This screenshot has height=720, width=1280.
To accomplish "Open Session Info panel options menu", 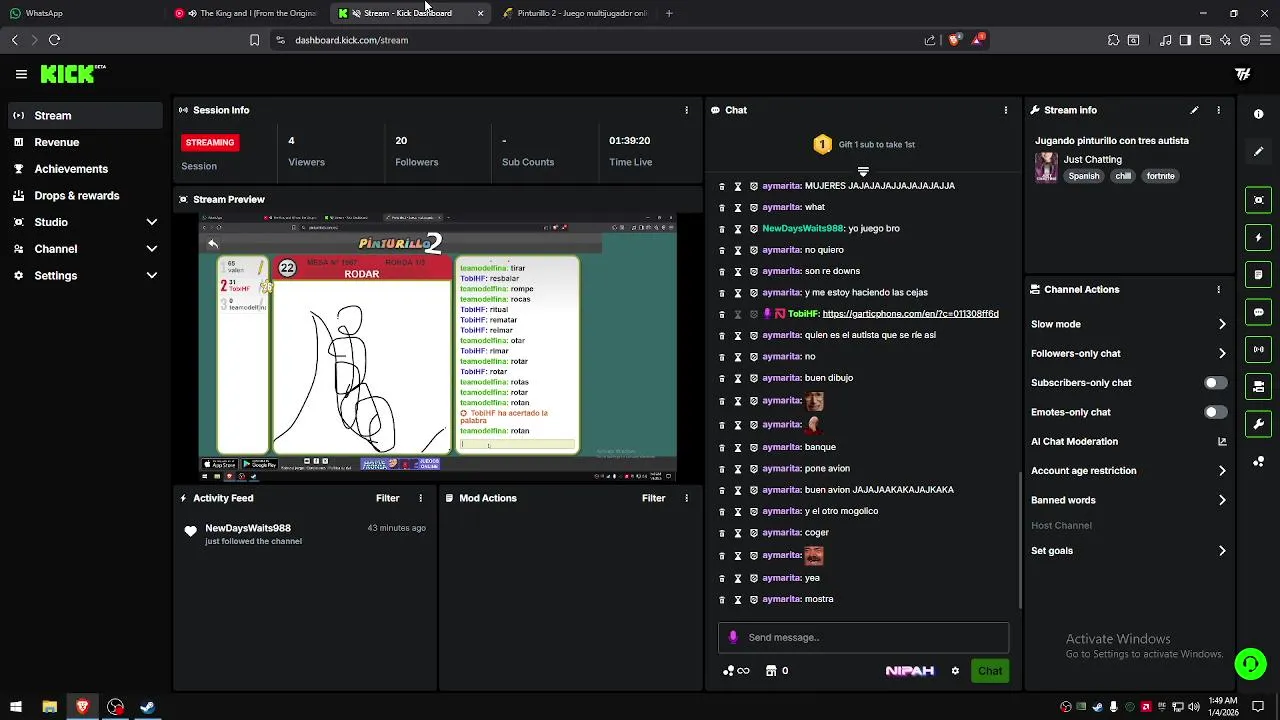I will (686, 110).
